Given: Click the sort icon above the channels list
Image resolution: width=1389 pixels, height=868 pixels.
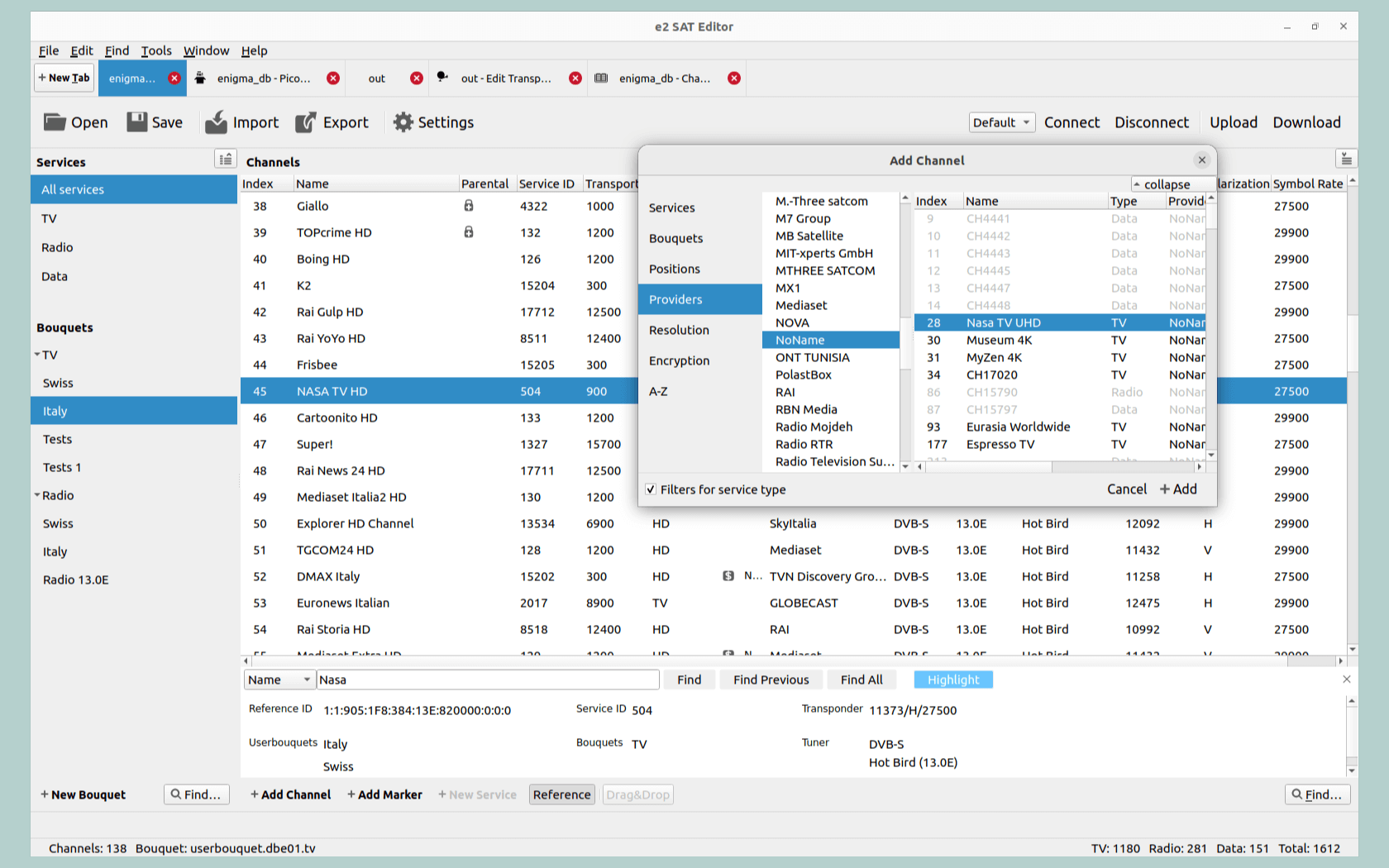Looking at the screenshot, I should pyautogui.click(x=1346, y=158).
